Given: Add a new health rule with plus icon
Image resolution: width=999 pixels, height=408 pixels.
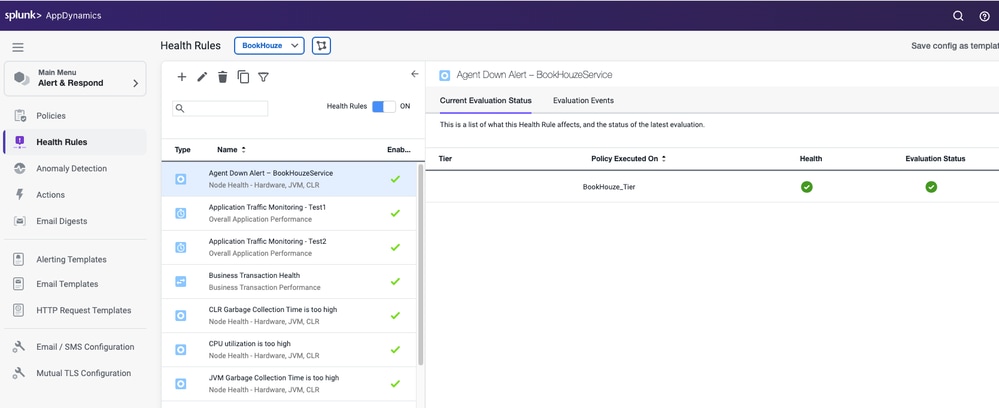Looking at the screenshot, I should 182,76.
